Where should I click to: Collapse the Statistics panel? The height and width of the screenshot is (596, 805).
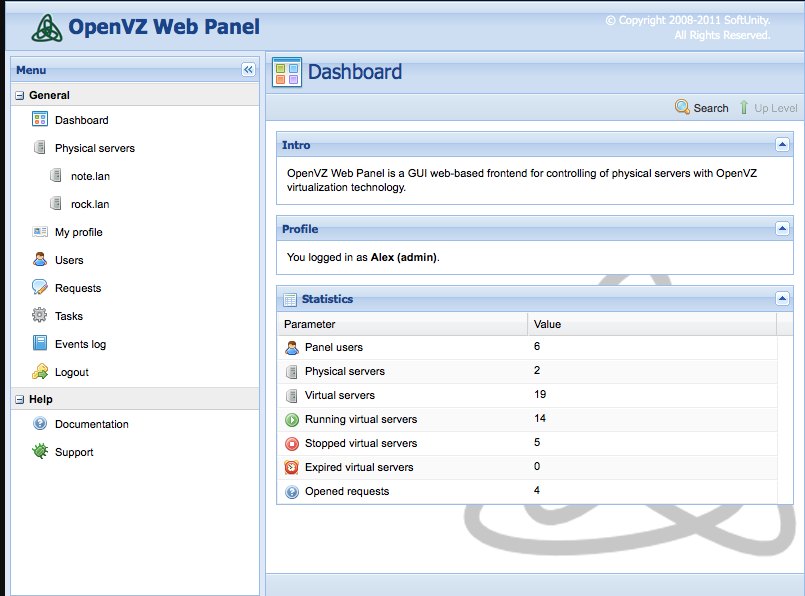(x=782, y=298)
